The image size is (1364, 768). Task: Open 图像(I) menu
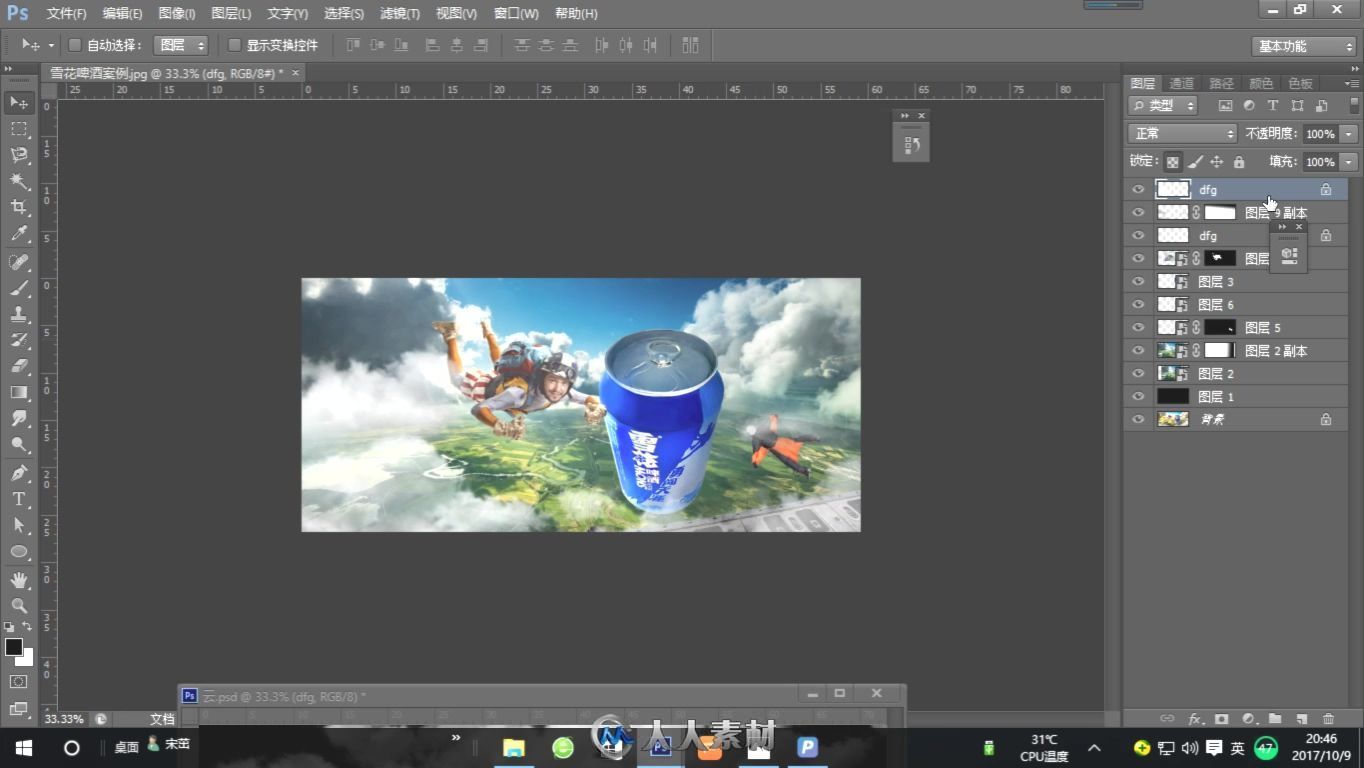[x=177, y=13]
